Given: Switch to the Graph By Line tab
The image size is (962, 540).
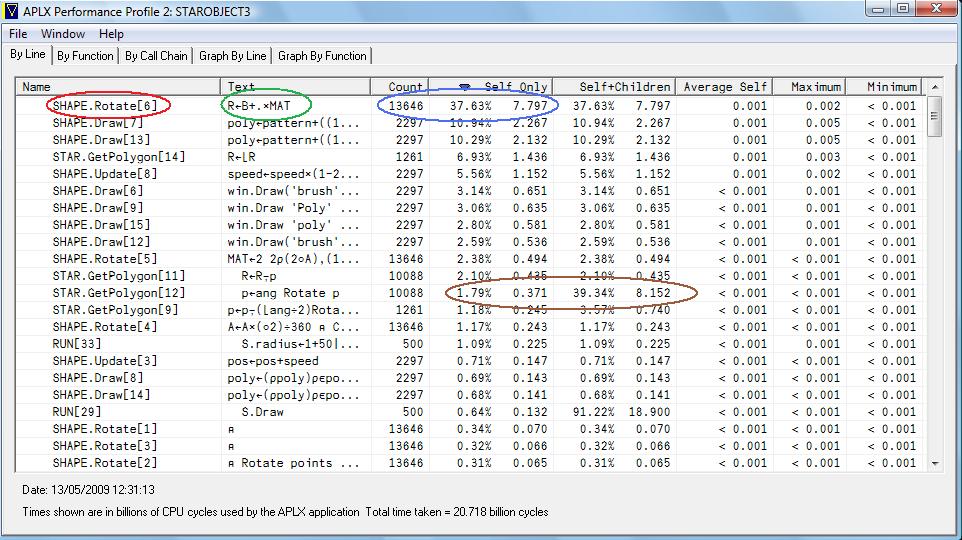Looking at the screenshot, I should [233, 56].
